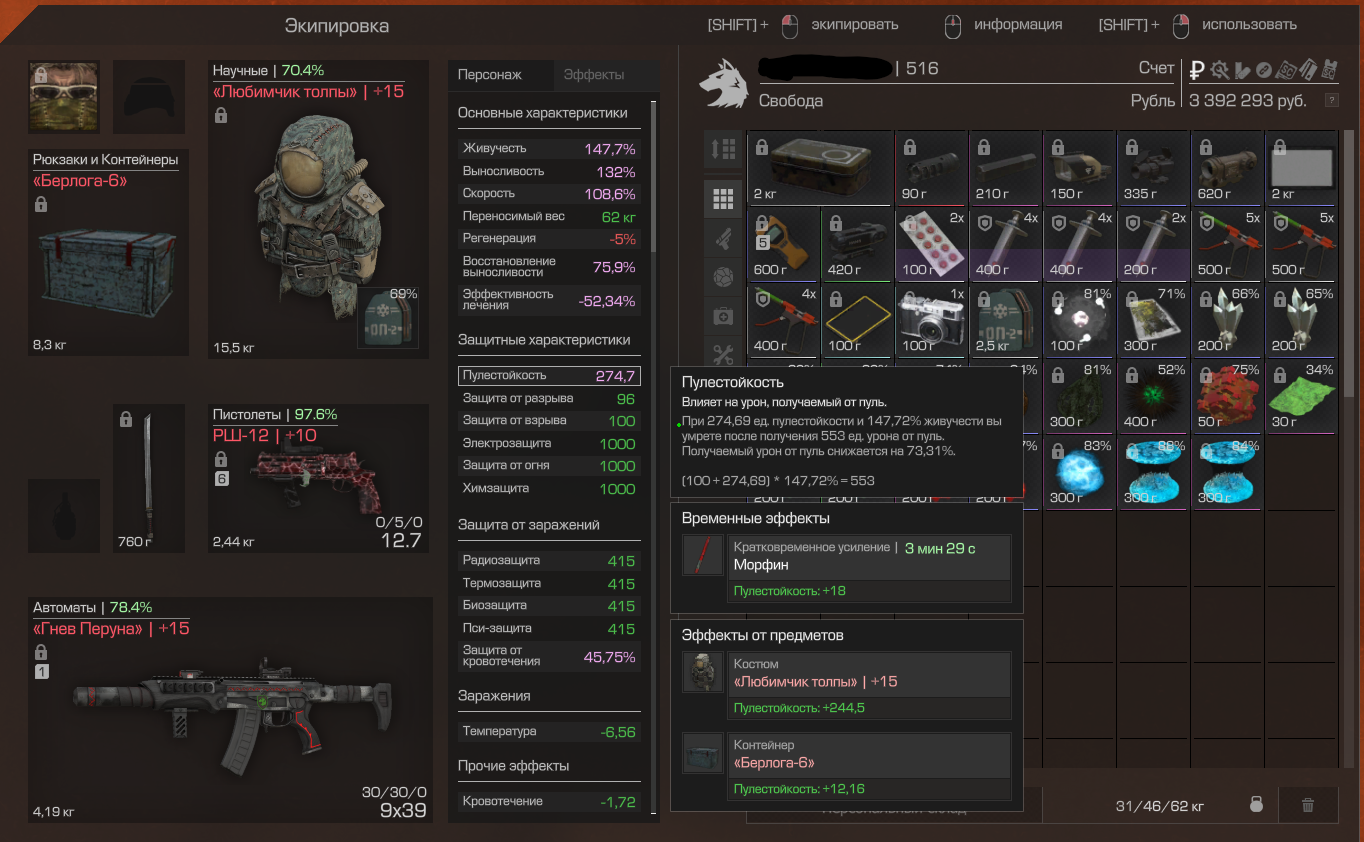
Task: Filter inventory by medkit icon
Action: (x=723, y=316)
